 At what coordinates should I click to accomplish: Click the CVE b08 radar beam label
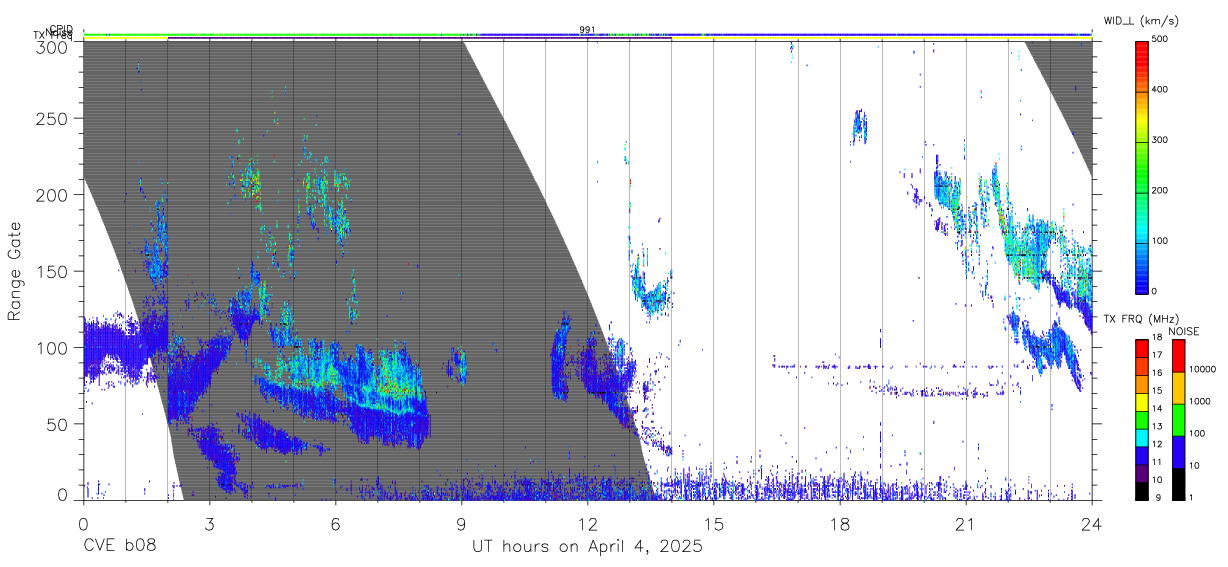(x=119, y=547)
